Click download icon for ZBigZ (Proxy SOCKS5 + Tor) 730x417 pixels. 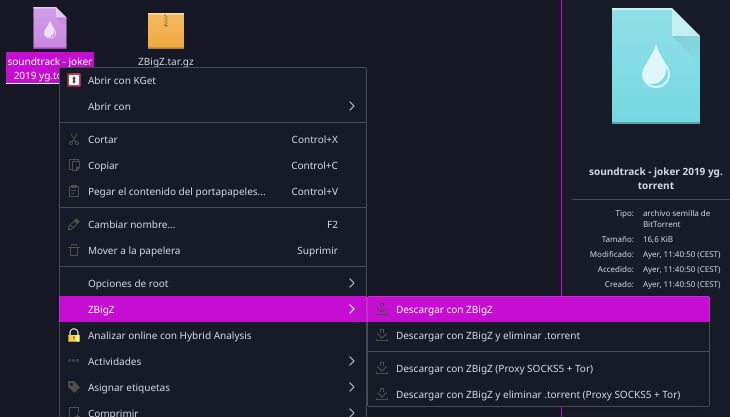(382, 368)
